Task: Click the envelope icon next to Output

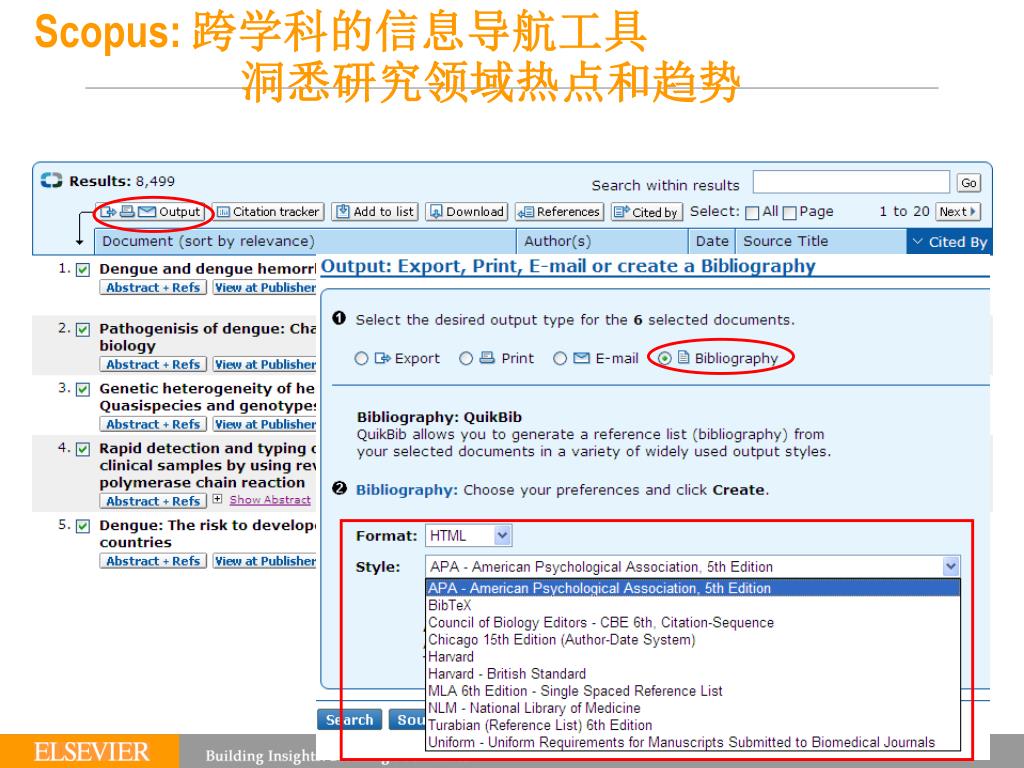Action: pos(147,212)
